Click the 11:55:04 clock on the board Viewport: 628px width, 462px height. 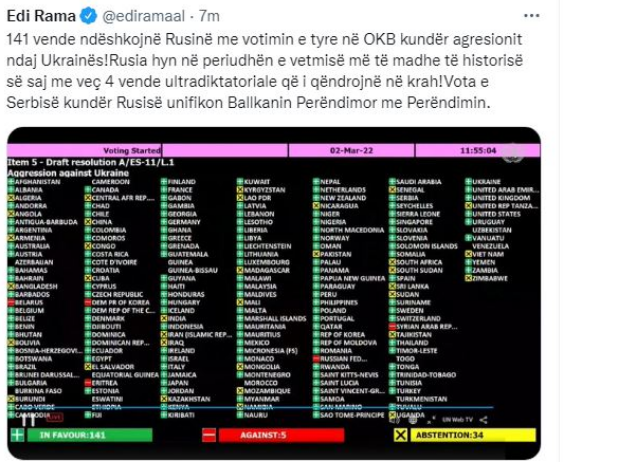[472, 149]
